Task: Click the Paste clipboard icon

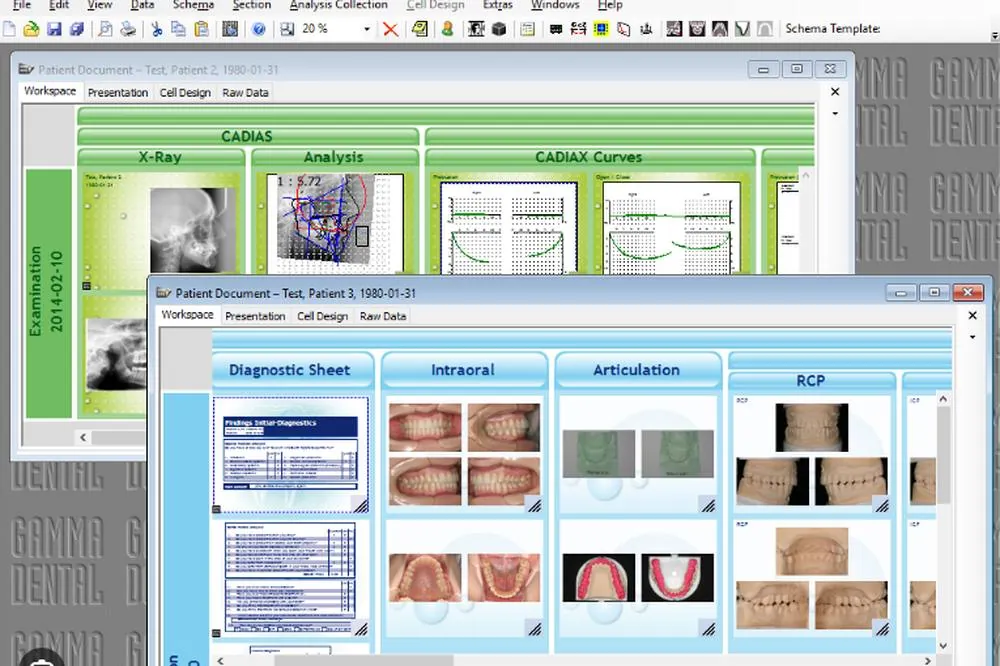Action: click(202, 29)
